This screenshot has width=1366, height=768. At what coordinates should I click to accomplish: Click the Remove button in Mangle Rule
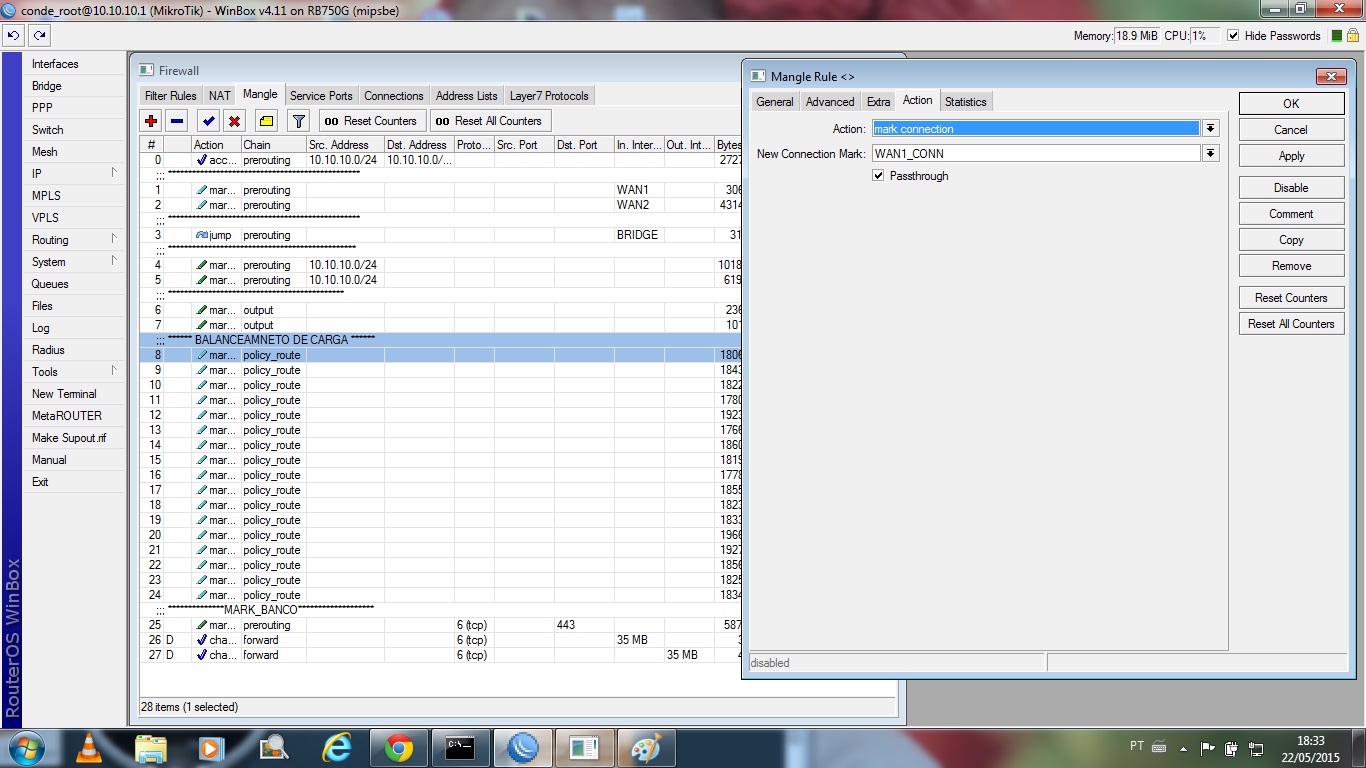click(x=1291, y=266)
